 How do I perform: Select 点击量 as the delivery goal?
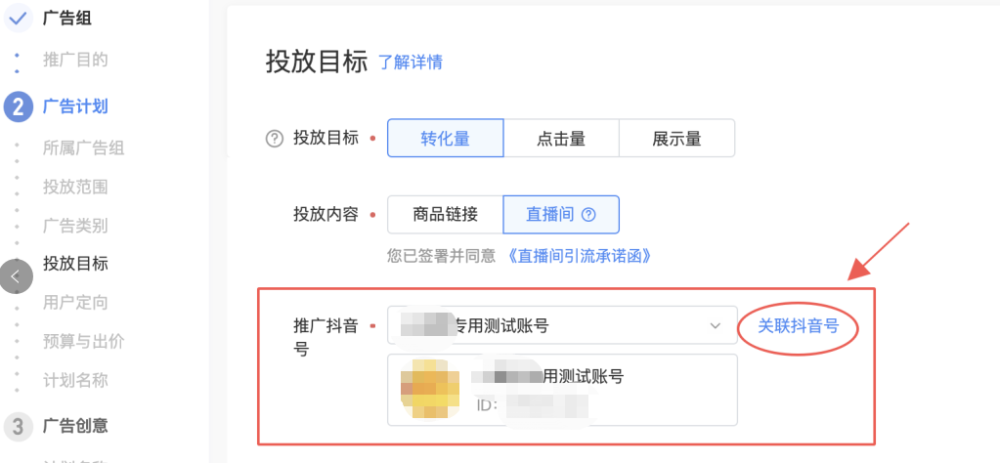(x=561, y=138)
